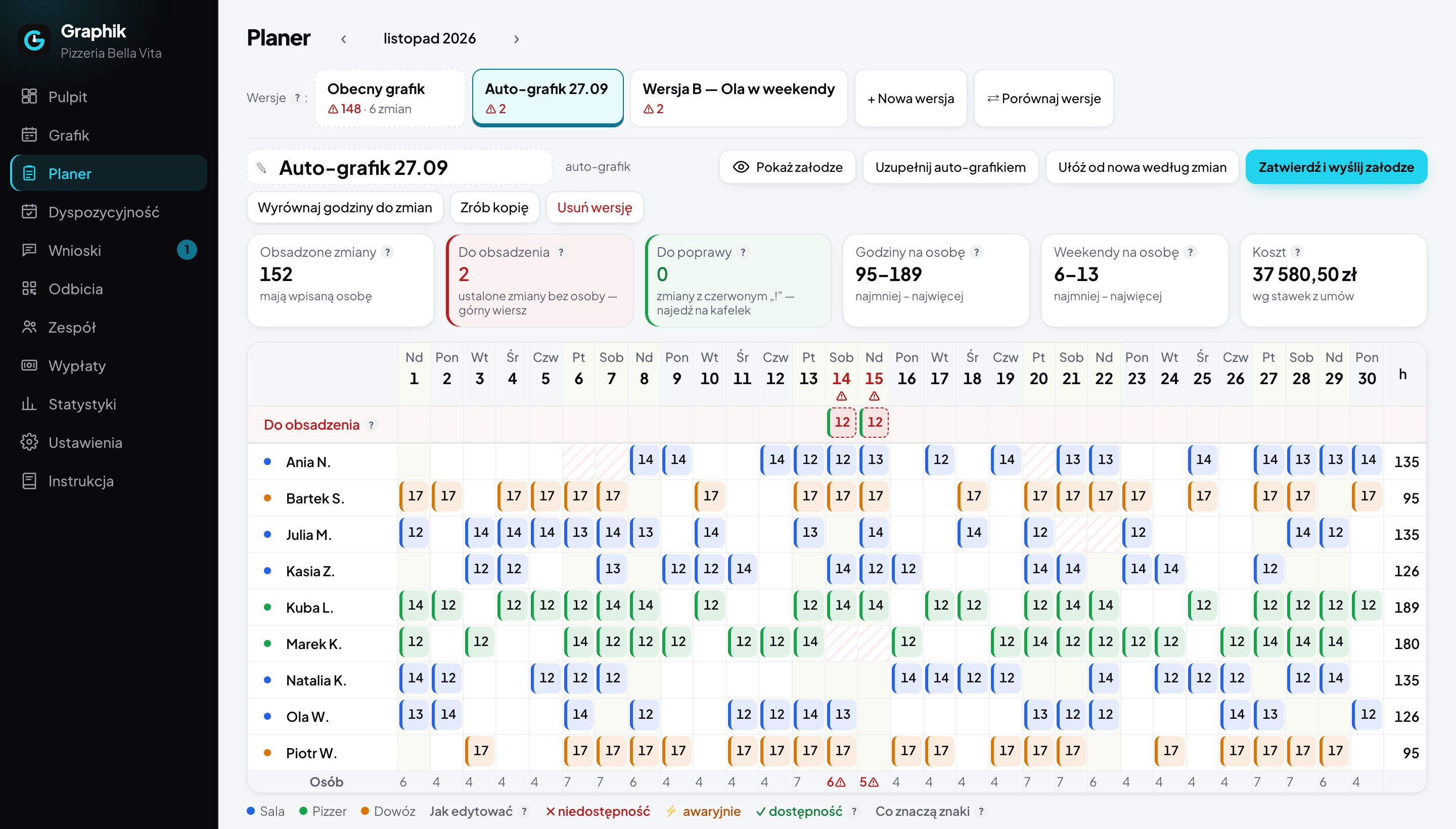Open Odbicia QR section
Screen dimensions: 1456x829
108,289
